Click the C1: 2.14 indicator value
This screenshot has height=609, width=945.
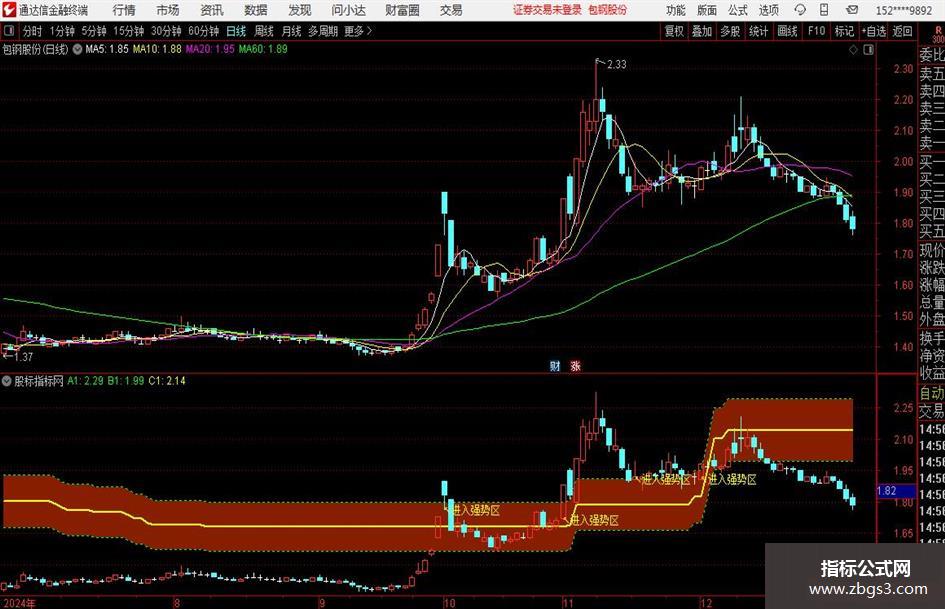click(x=167, y=381)
